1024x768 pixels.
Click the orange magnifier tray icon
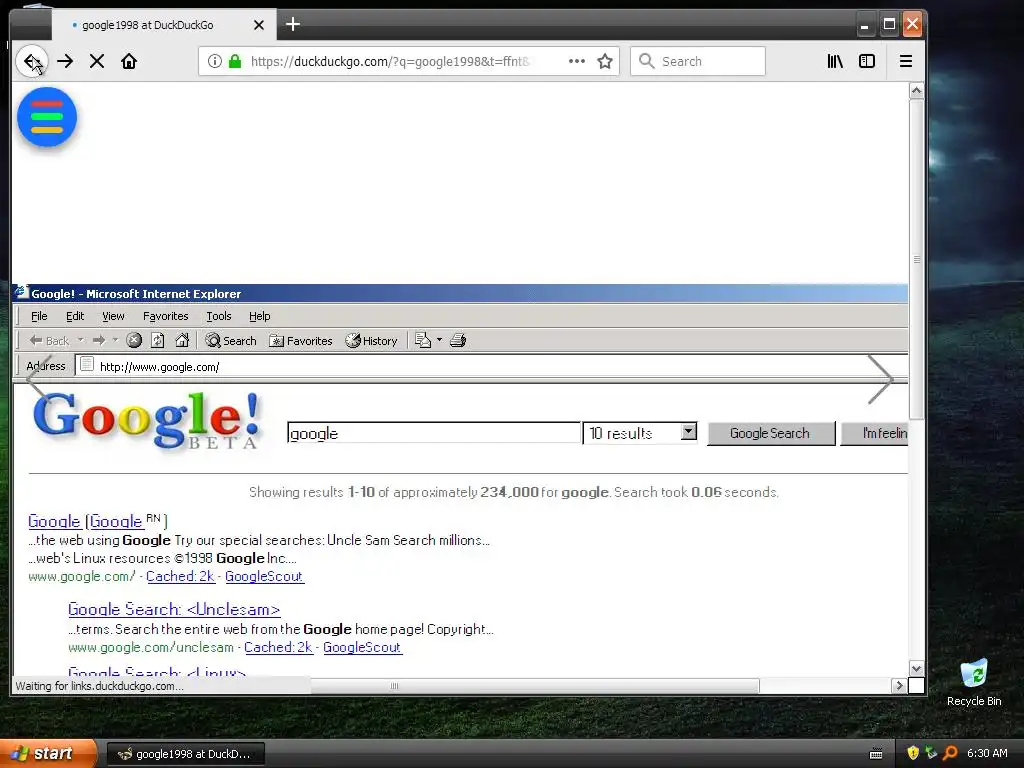(950, 753)
